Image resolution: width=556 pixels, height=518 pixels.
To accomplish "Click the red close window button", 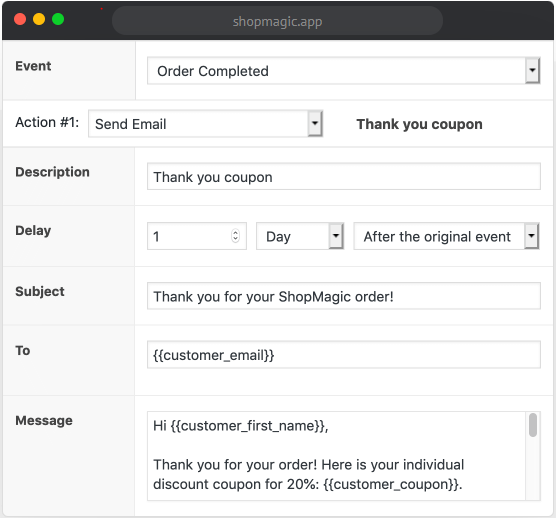I will 20,19.
